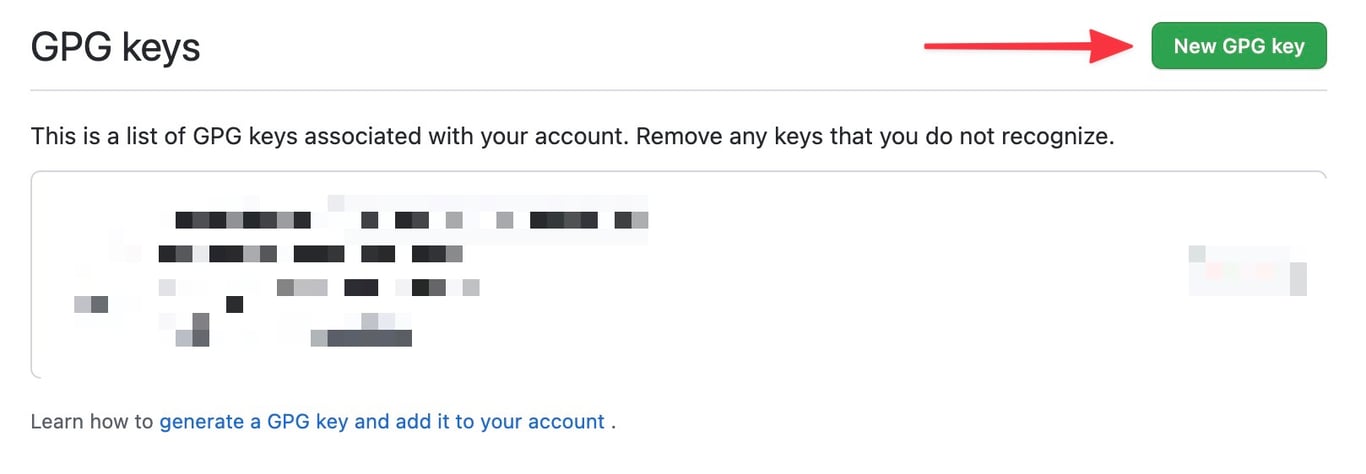Click the green New GPG key button
1366x474 pixels.
click(1239, 46)
